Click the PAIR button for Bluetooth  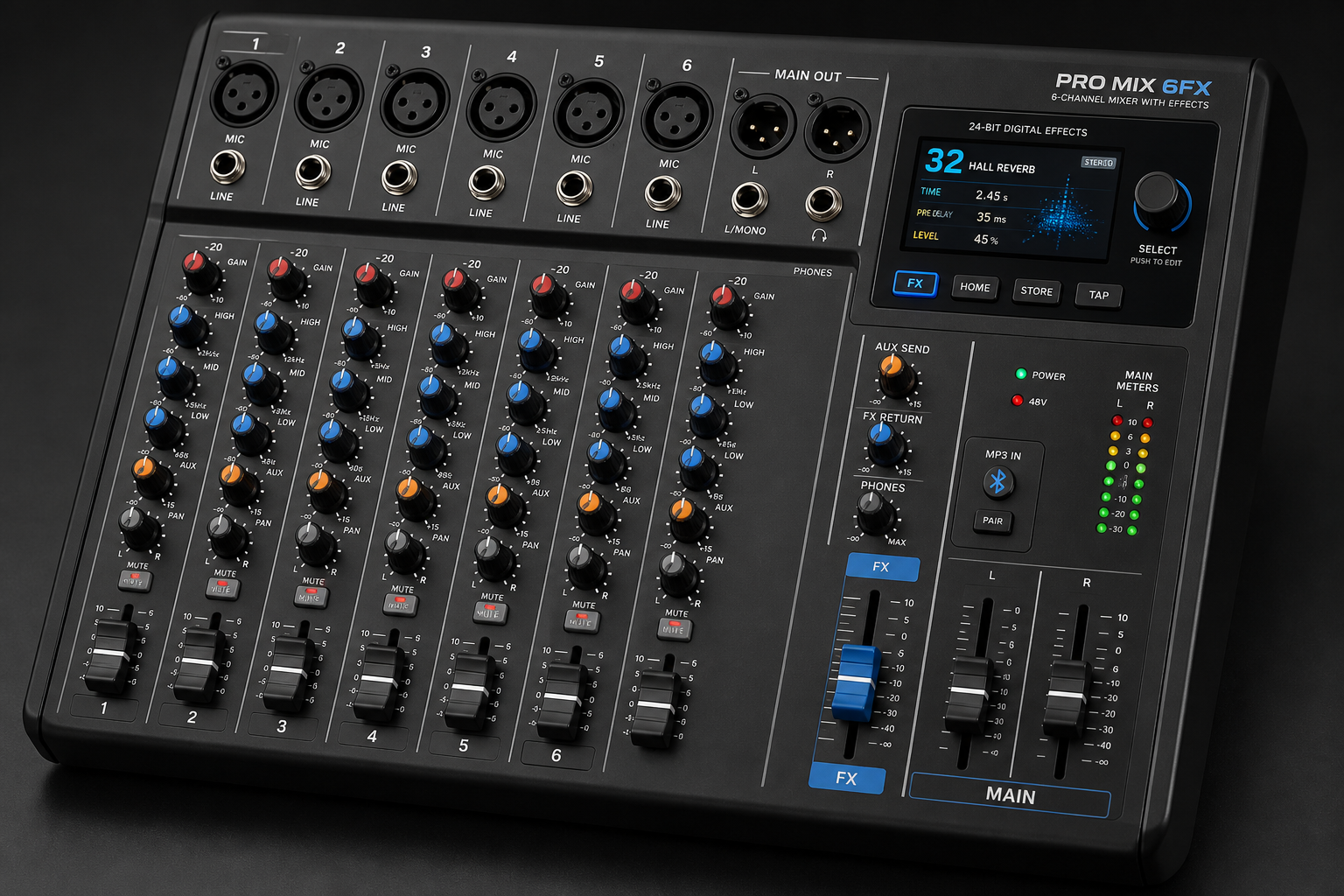992,521
